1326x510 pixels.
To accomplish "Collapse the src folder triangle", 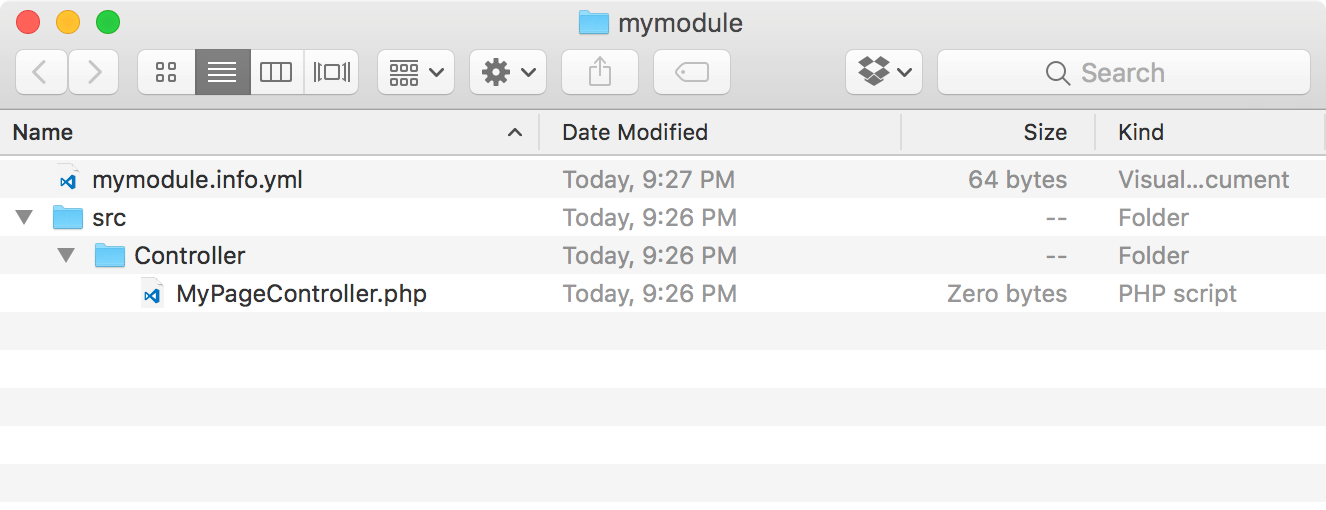I will pyautogui.click(x=24, y=217).
